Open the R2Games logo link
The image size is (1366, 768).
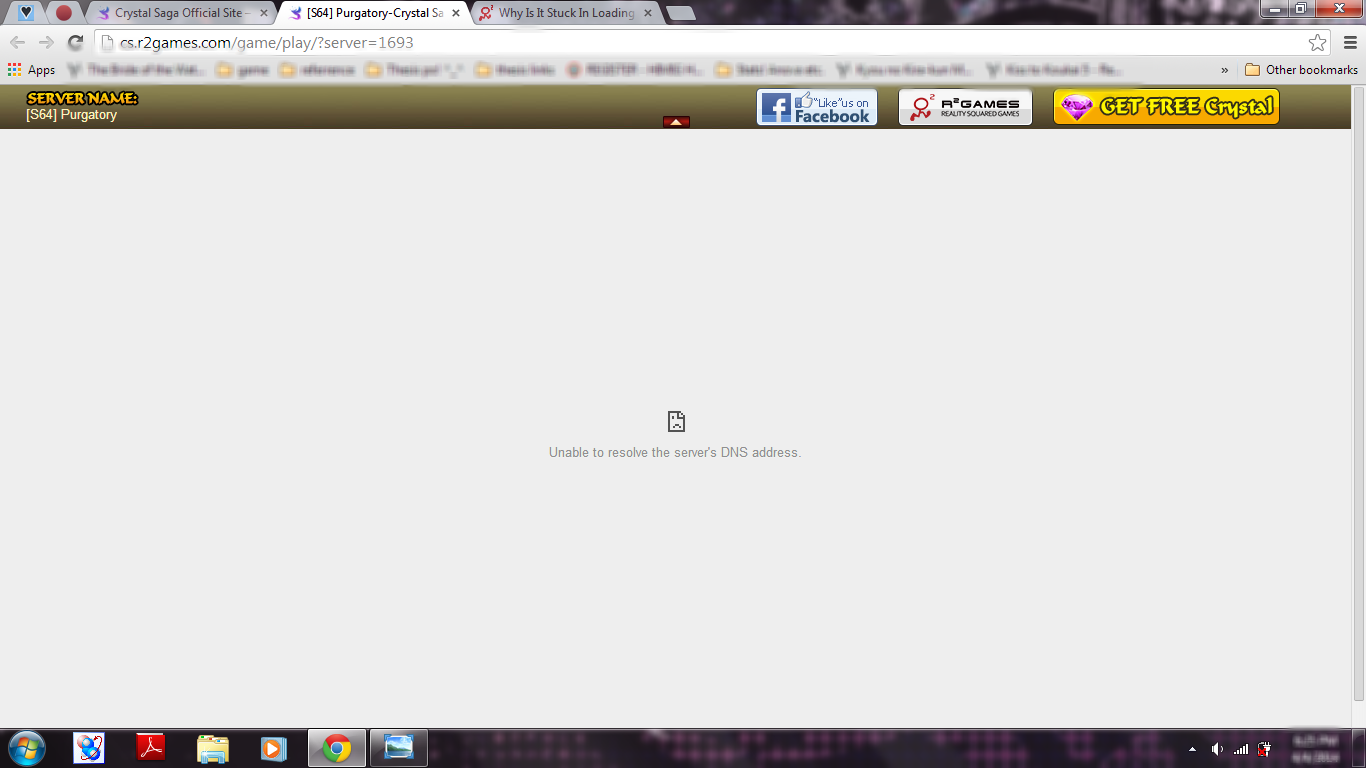[965, 107]
